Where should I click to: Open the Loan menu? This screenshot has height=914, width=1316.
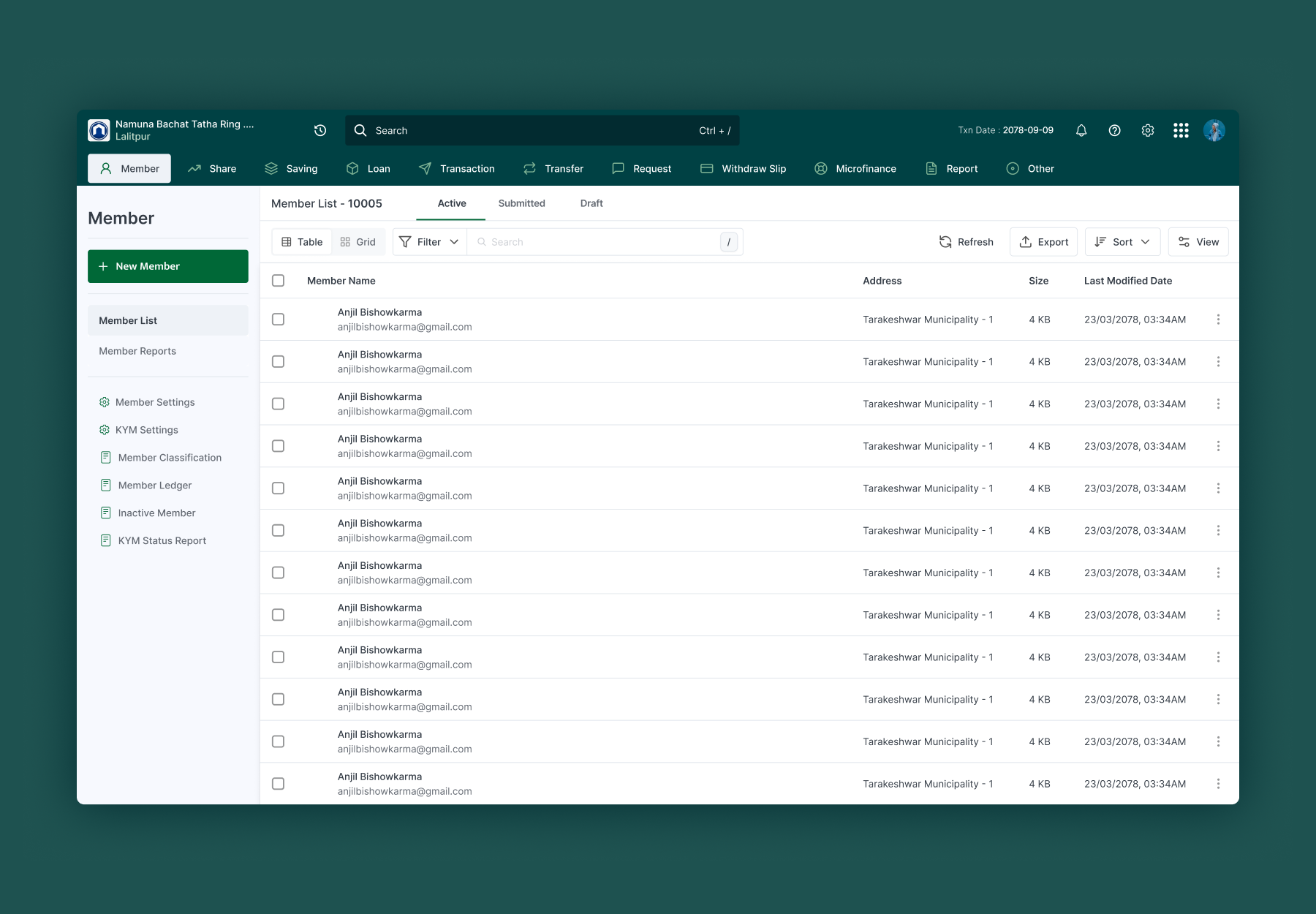[x=368, y=169]
